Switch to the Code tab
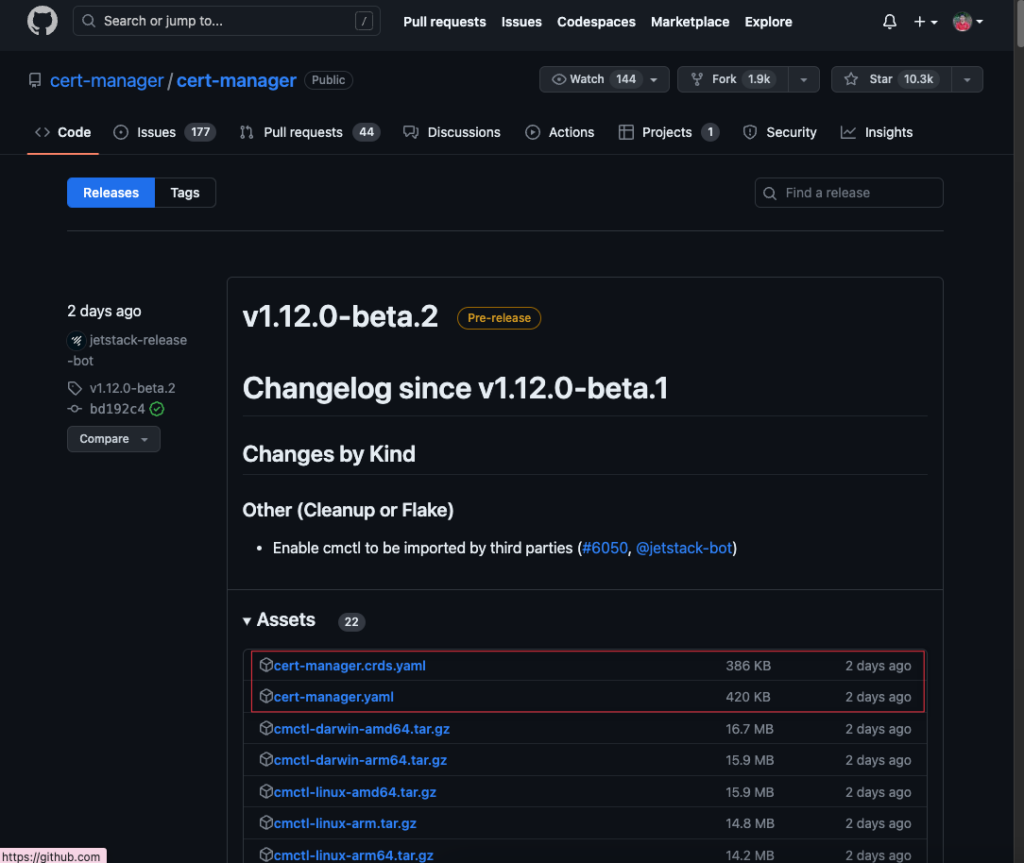Image resolution: width=1024 pixels, height=863 pixels. pyautogui.click(x=63, y=132)
